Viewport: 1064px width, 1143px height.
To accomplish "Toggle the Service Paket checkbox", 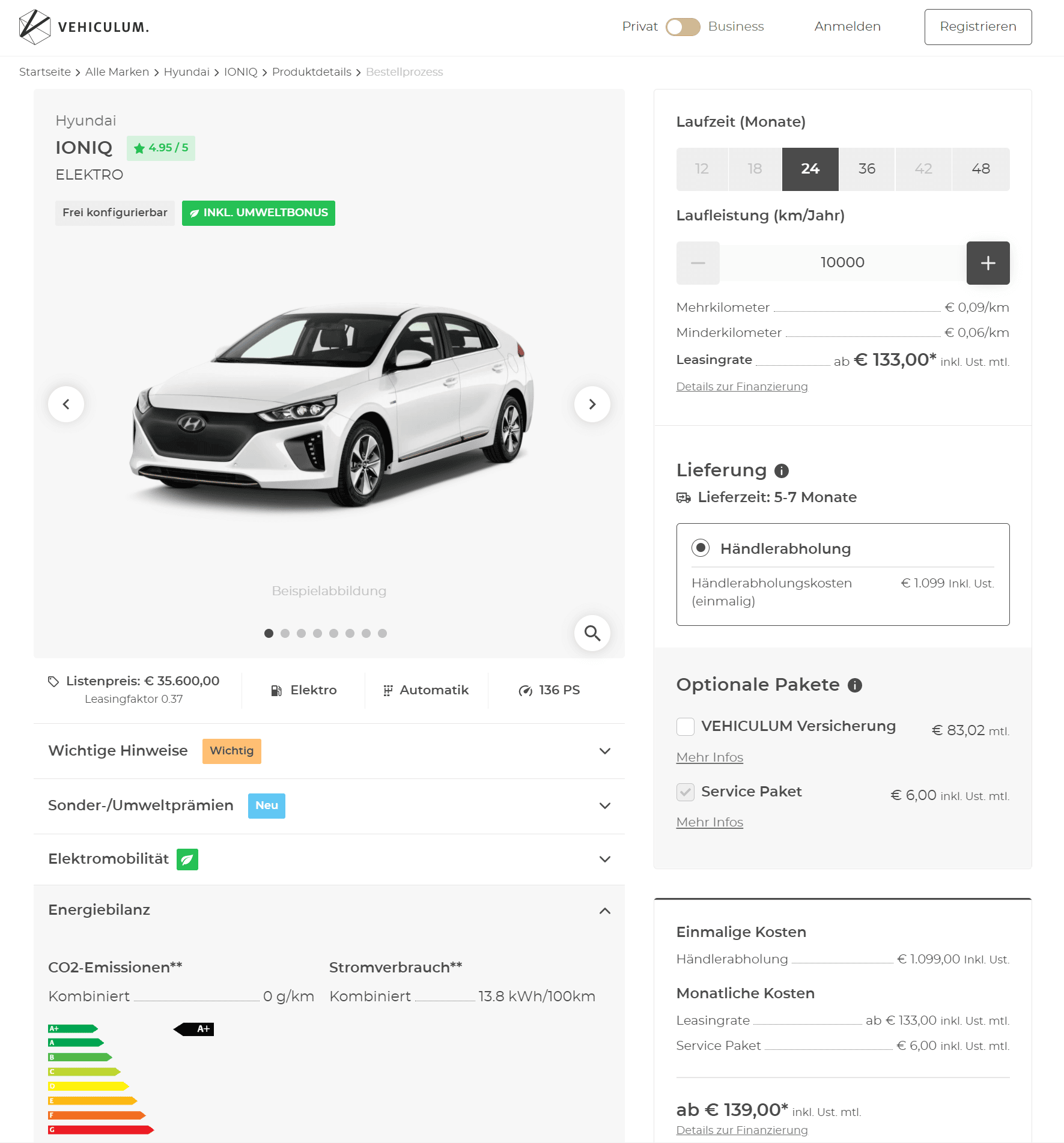I will (686, 792).
